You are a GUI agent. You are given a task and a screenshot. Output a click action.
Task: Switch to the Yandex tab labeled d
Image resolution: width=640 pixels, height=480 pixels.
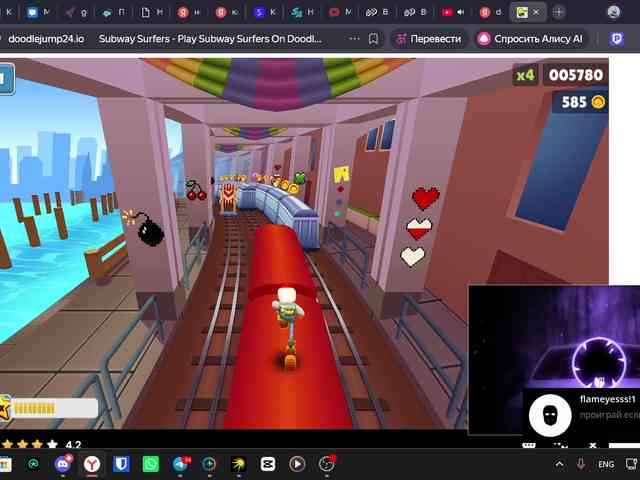tap(491, 12)
